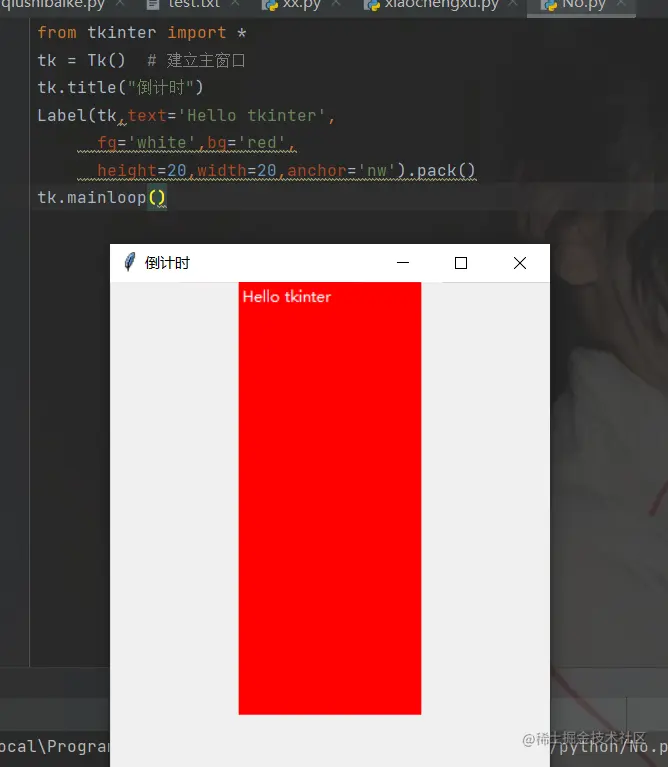Maximize the 倒计时 tkinter window
Viewport: 668px width, 767px height.
(461, 263)
